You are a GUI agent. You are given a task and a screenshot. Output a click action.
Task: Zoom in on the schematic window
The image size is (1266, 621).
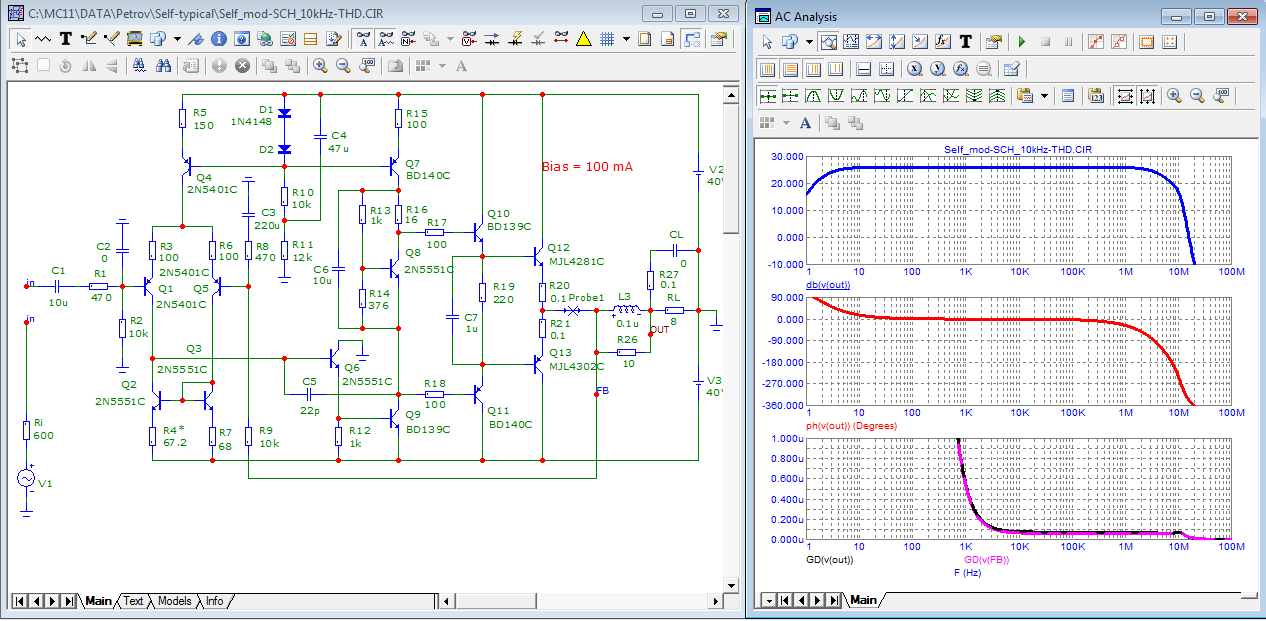point(320,65)
